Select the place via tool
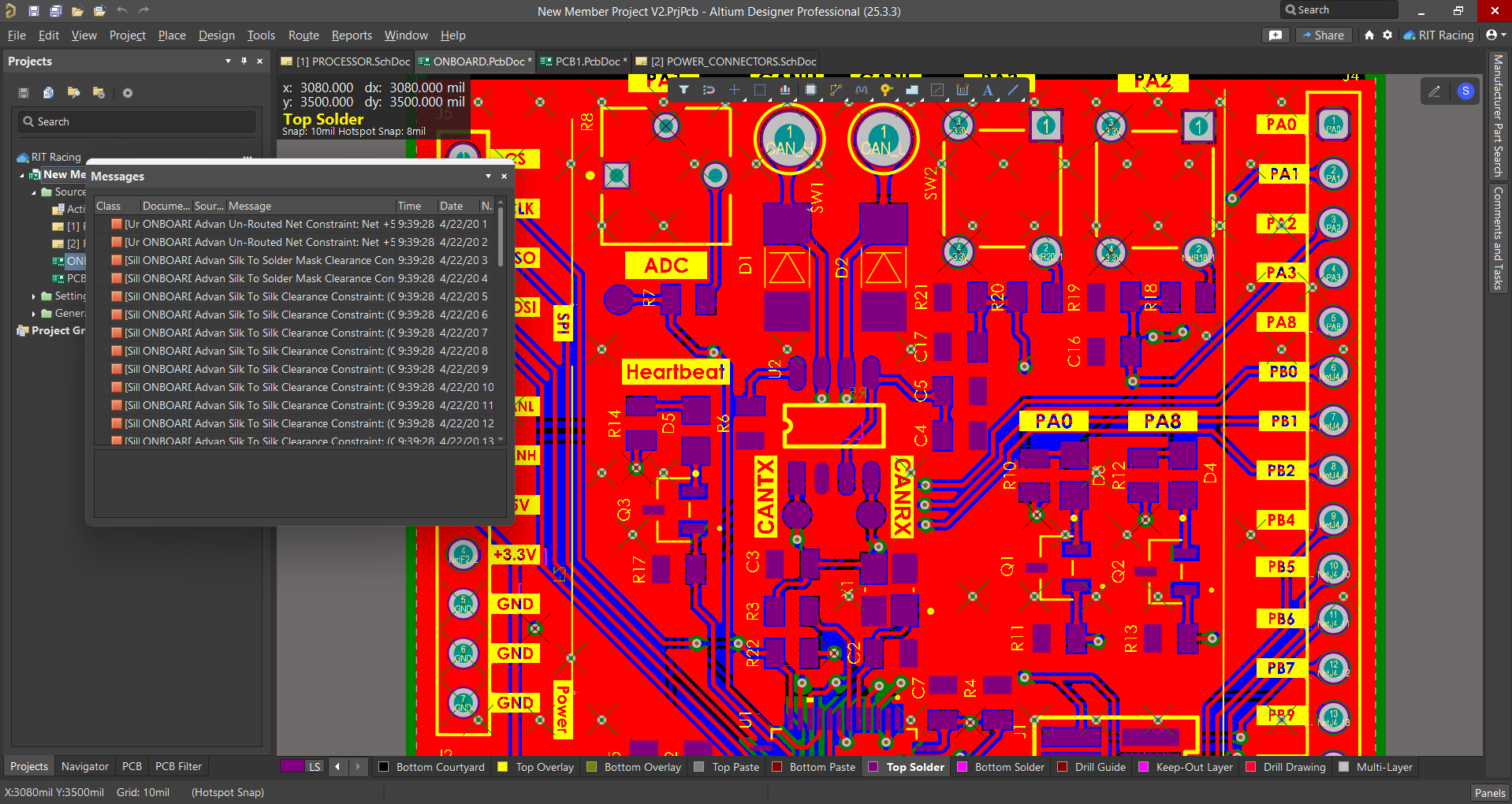The width and height of the screenshot is (1512, 804). (x=886, y=90)
